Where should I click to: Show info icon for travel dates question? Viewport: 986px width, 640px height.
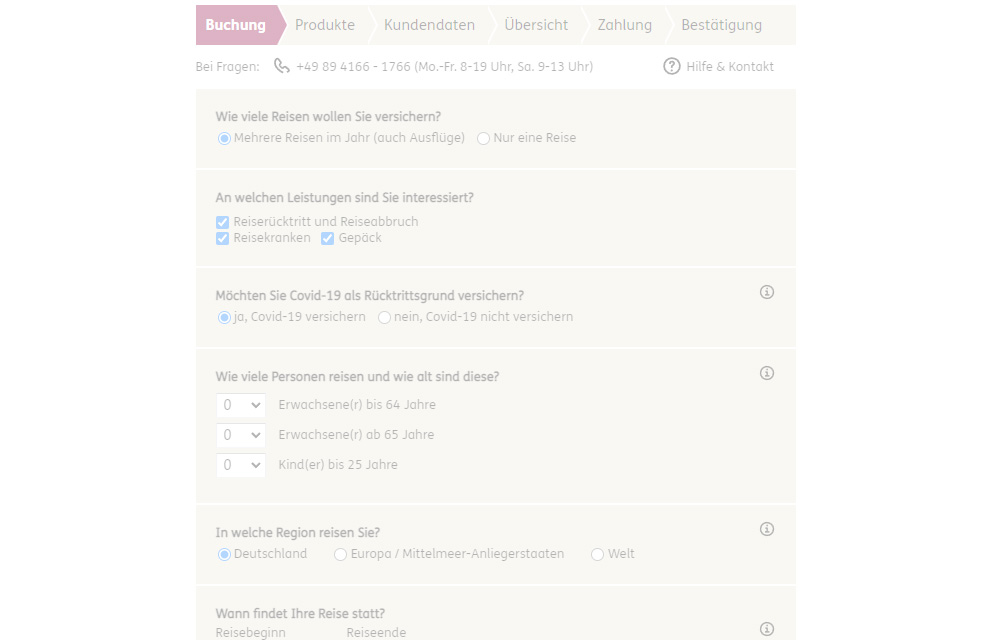tap(767, 629)
